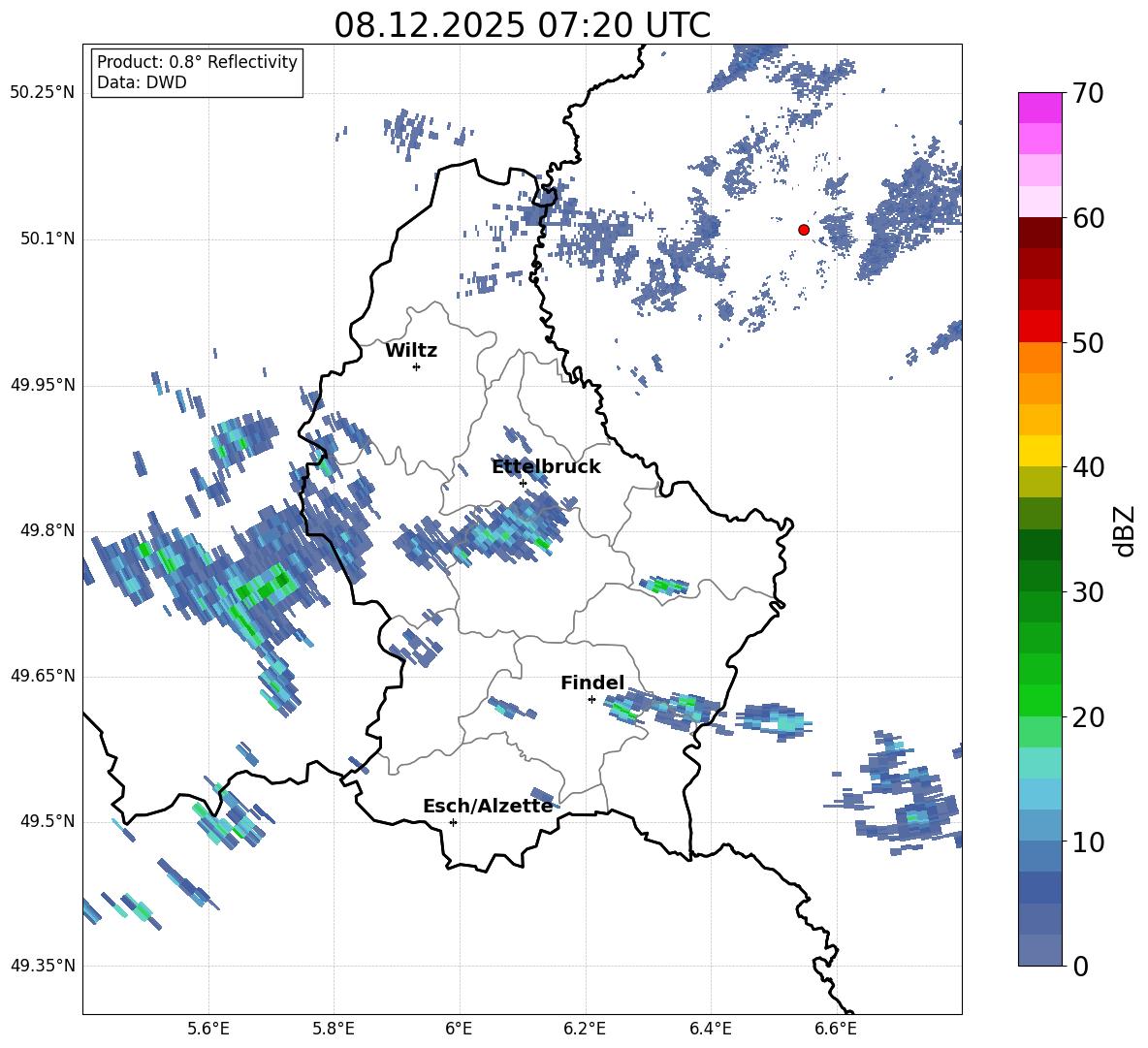This screenshot has height=1048, width=1148.
Task: Click the 49.35°N latitude label
Action: (x=43, y=966)
